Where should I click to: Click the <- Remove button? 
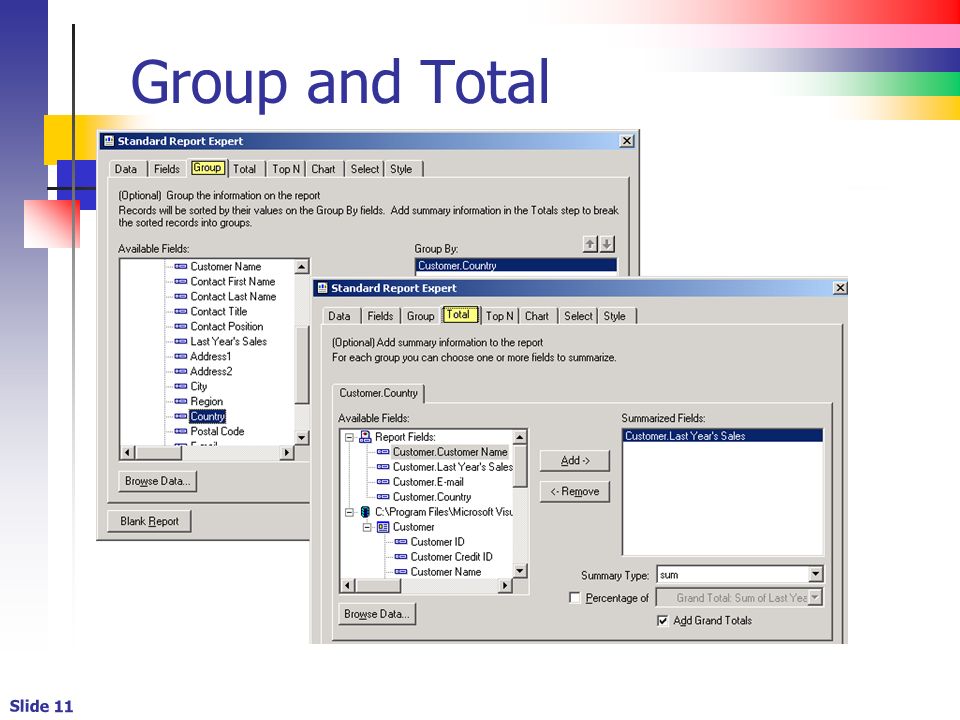[575, 492]
